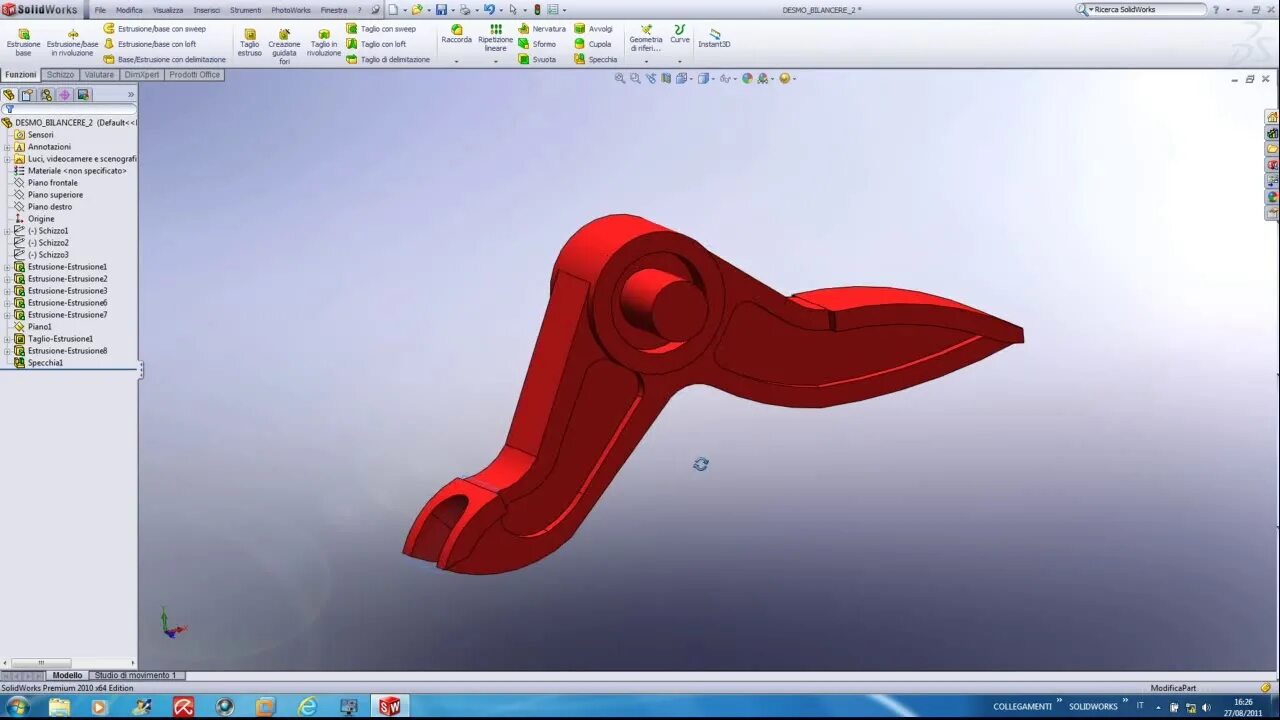1280x720 pixels.
Task: Click the rebuild traffic light icon
Action: point(537,10)
